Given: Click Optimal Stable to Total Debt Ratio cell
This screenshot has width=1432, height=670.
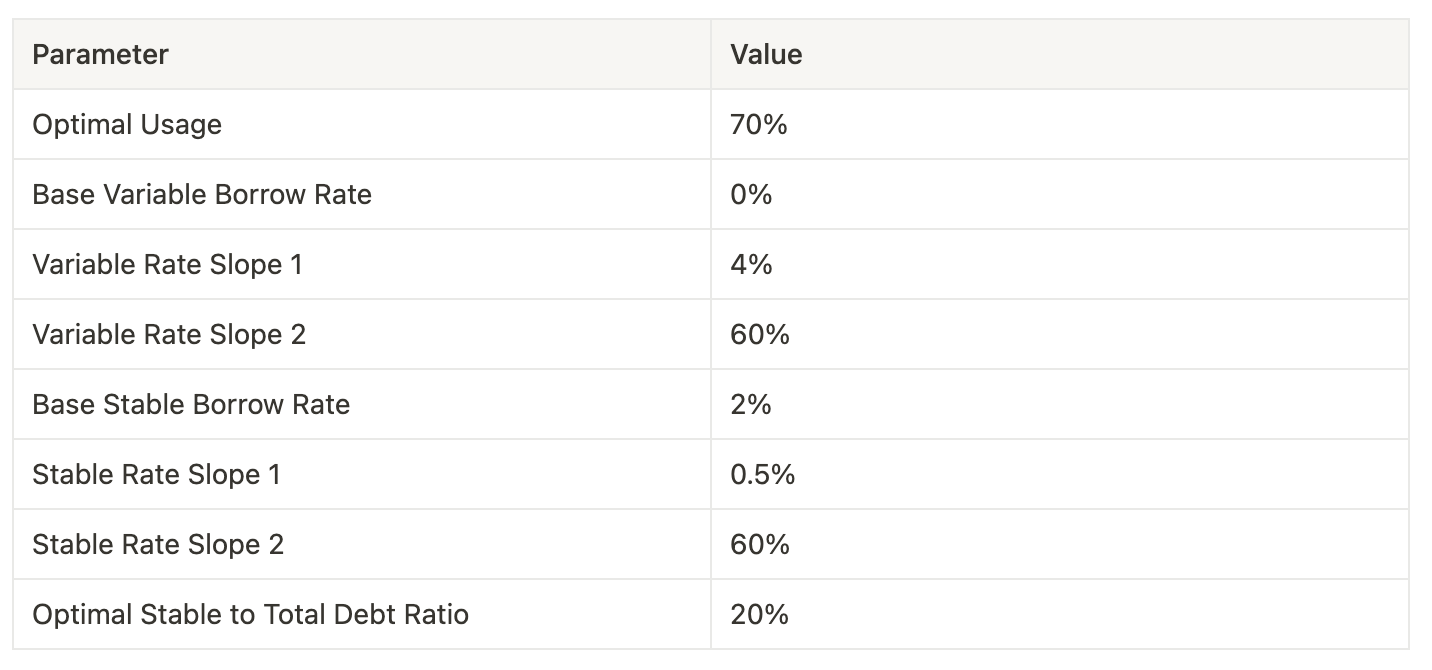Looking at the screenshot, I should point(362,614).
